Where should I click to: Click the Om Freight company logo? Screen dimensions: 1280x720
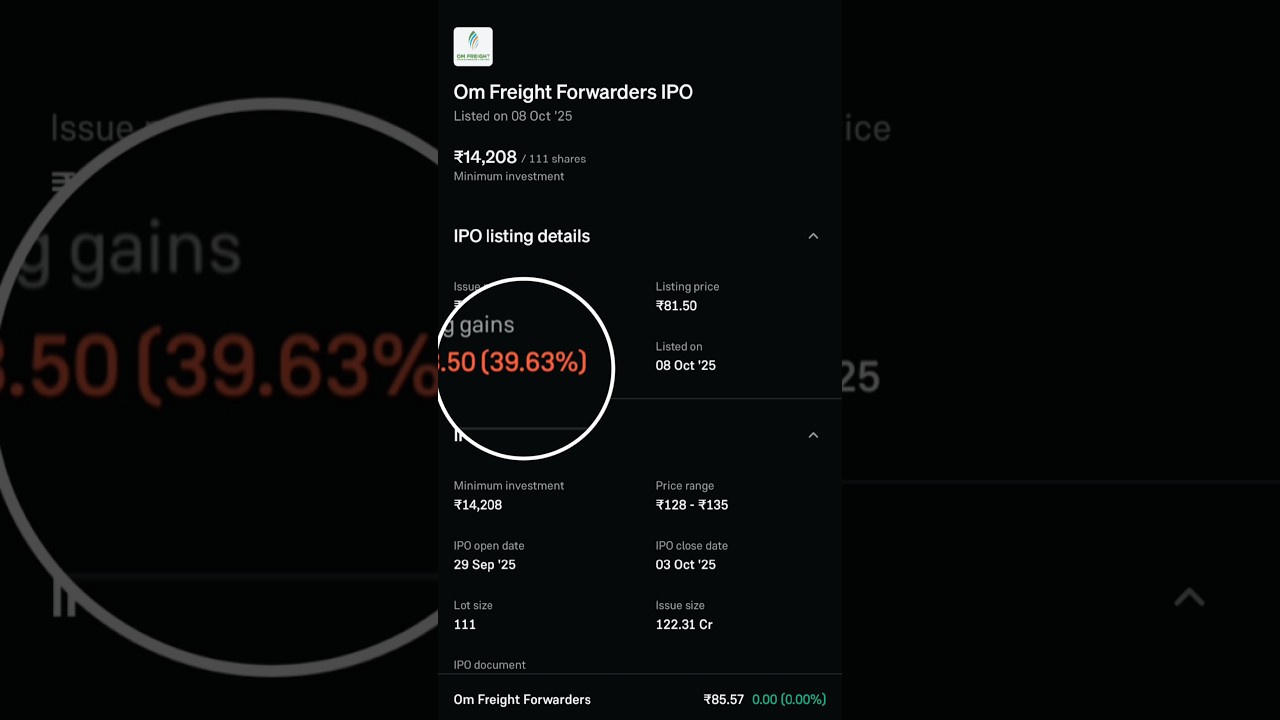coord(473,47)
